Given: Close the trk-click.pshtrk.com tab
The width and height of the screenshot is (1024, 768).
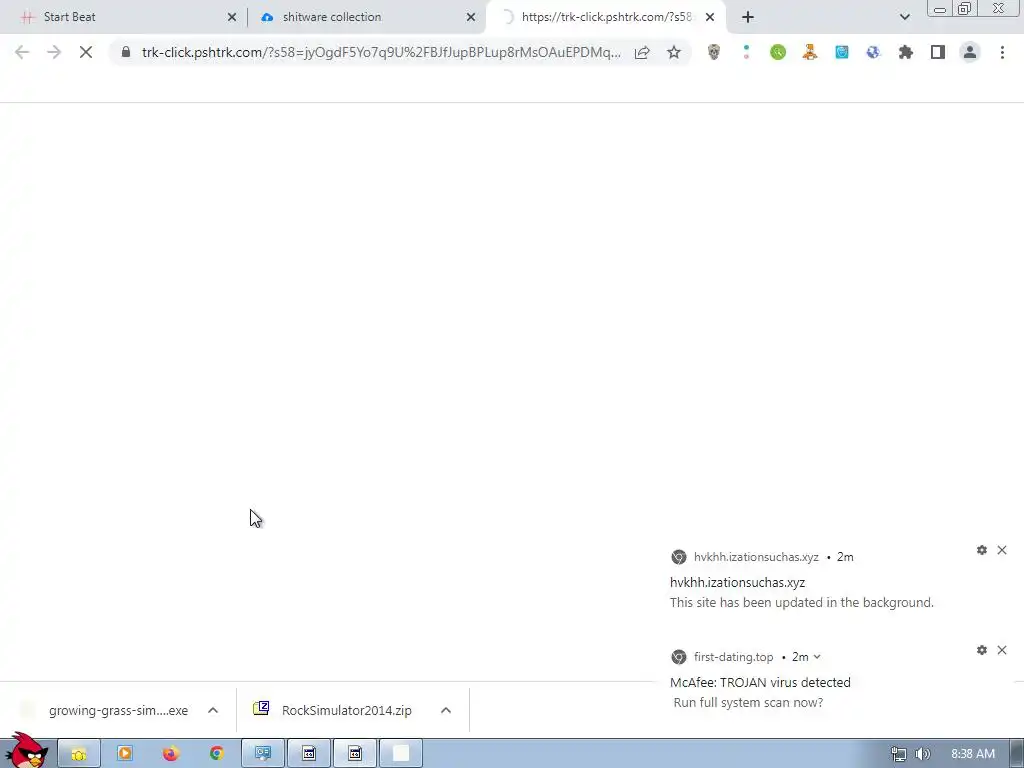Looking at the screenshot, I should click(710, 17).
